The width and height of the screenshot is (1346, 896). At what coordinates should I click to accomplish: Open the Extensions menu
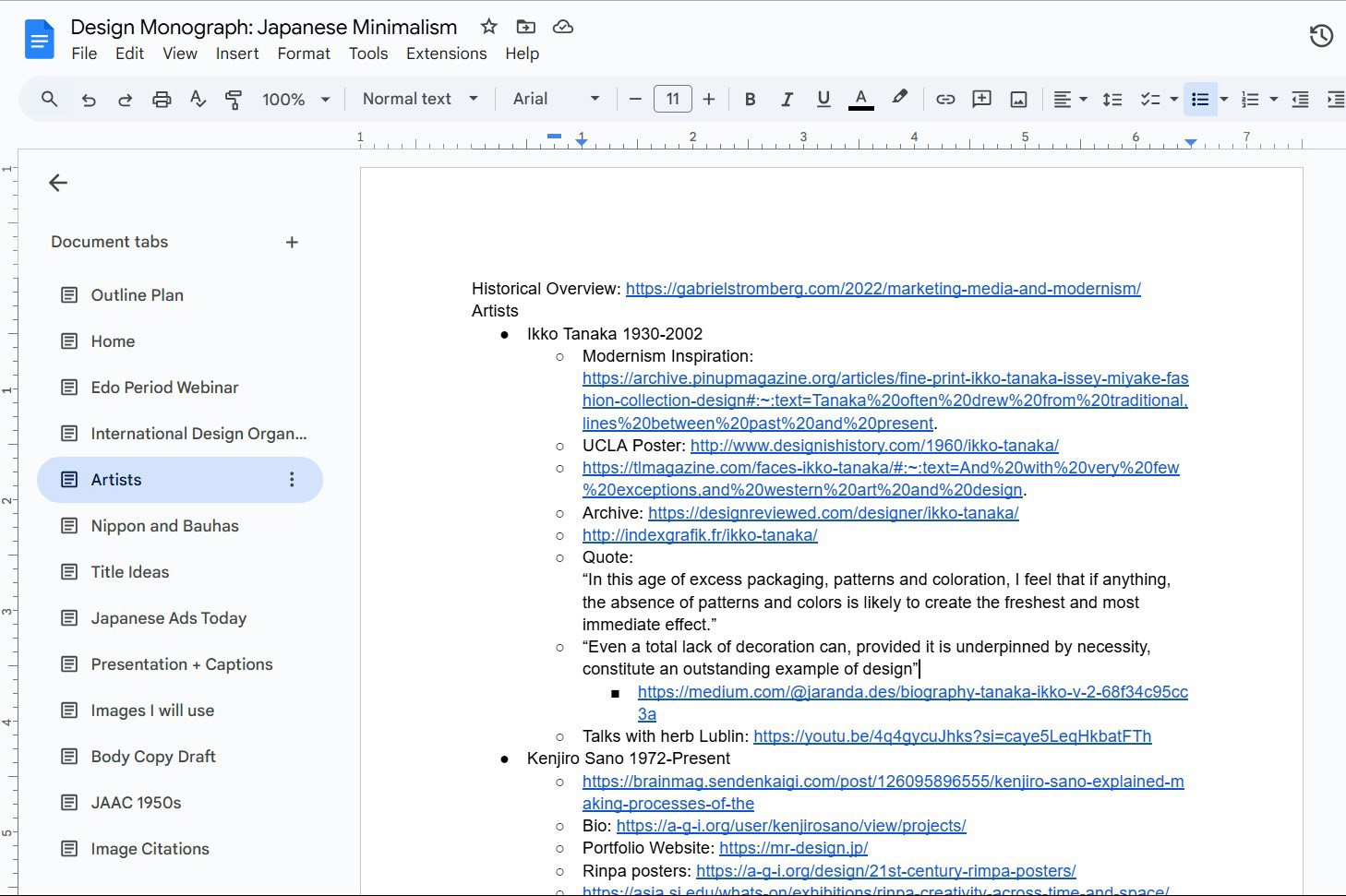click(x=446, y=54)
